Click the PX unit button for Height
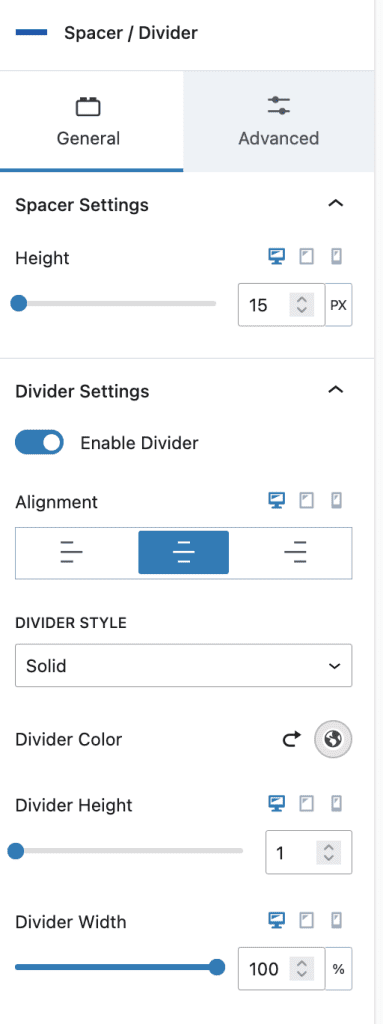The width and height of the screenshot is (383, 1024). (x=339, y=304)
